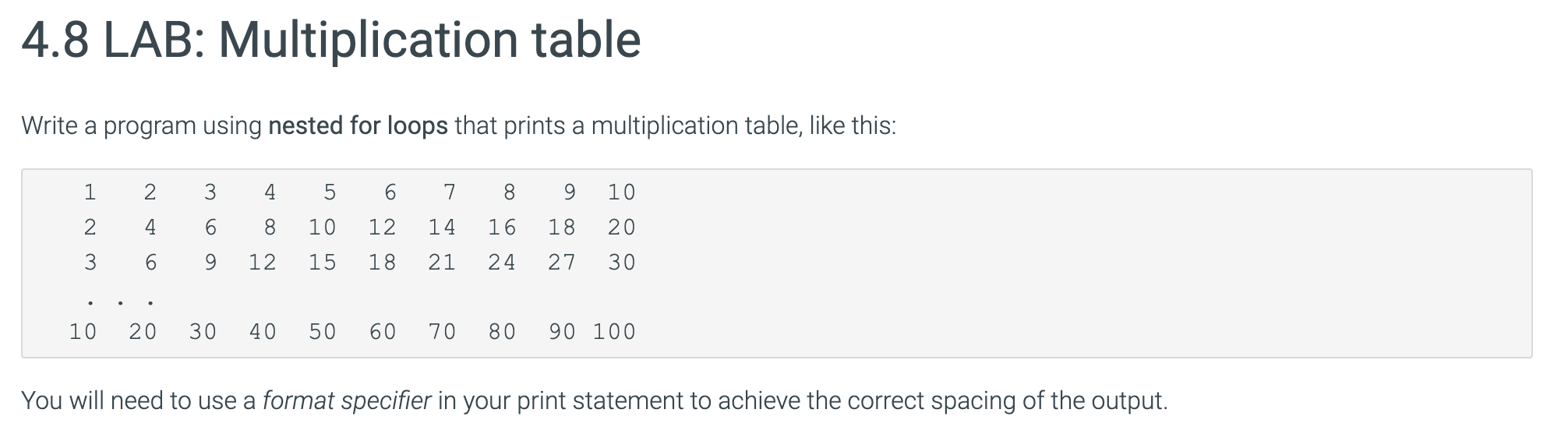Click the italic 'format specifier' phrase
1568x427 pixels.
point(347,401)
